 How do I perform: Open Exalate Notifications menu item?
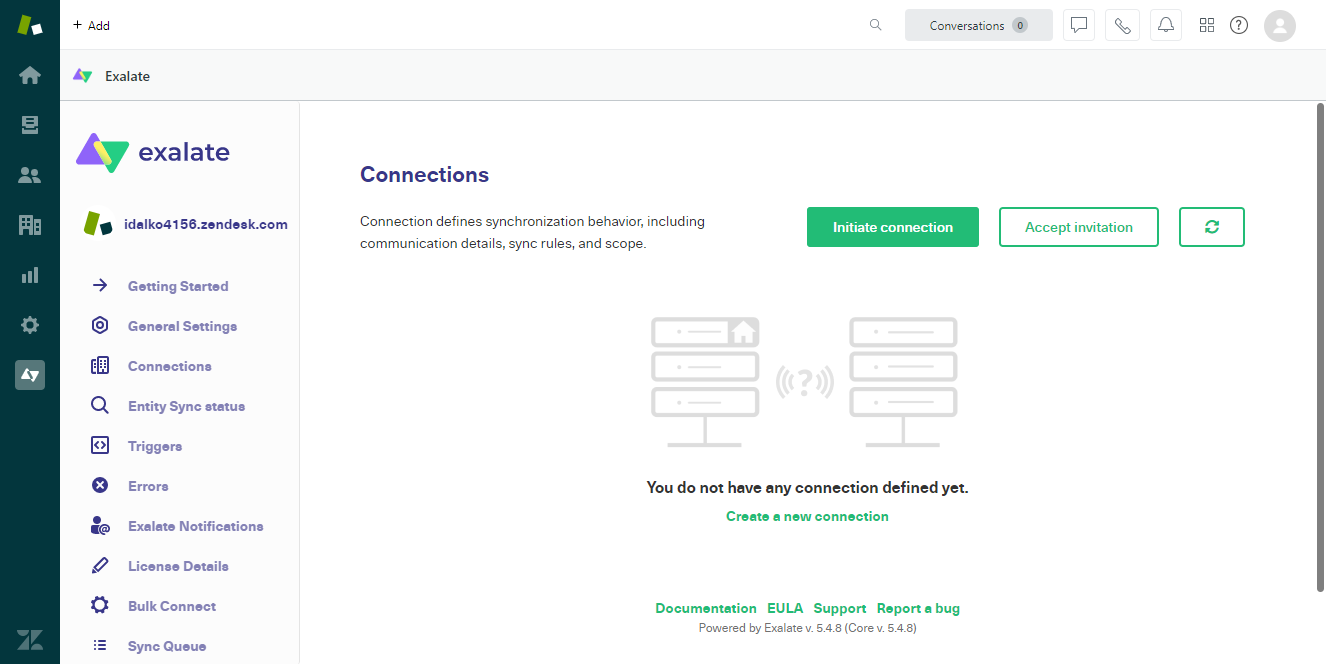tap(196, 526)
